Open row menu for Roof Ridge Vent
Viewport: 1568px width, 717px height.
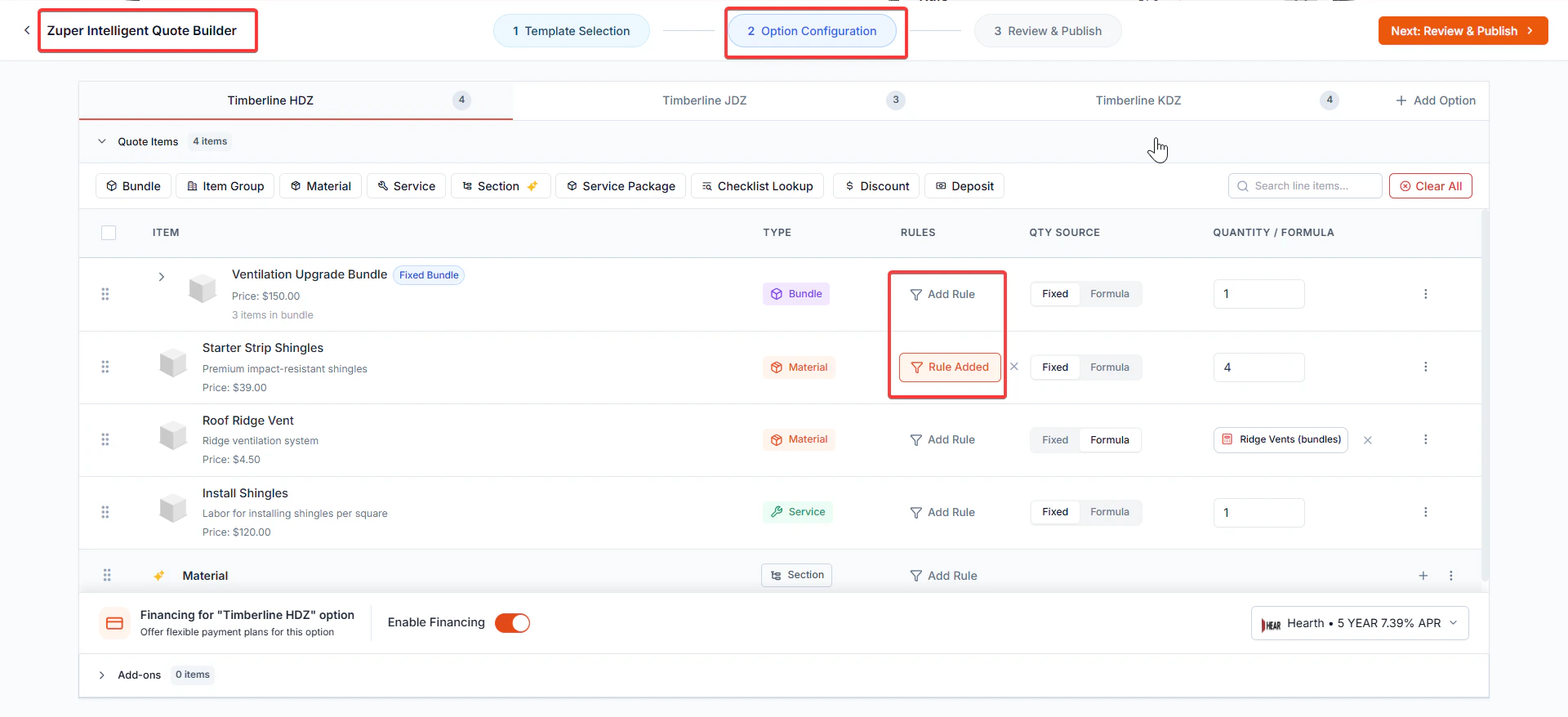click(1426, 439)
